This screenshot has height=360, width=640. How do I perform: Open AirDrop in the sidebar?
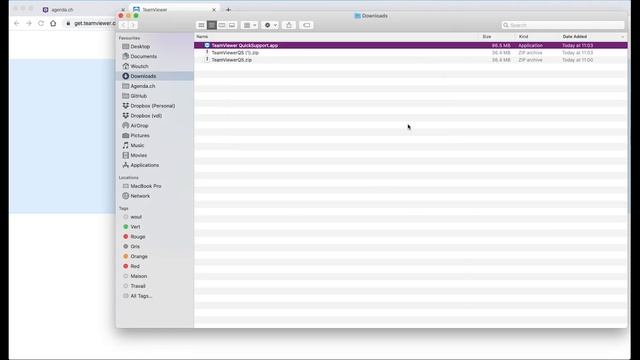(x=139, y=126)
